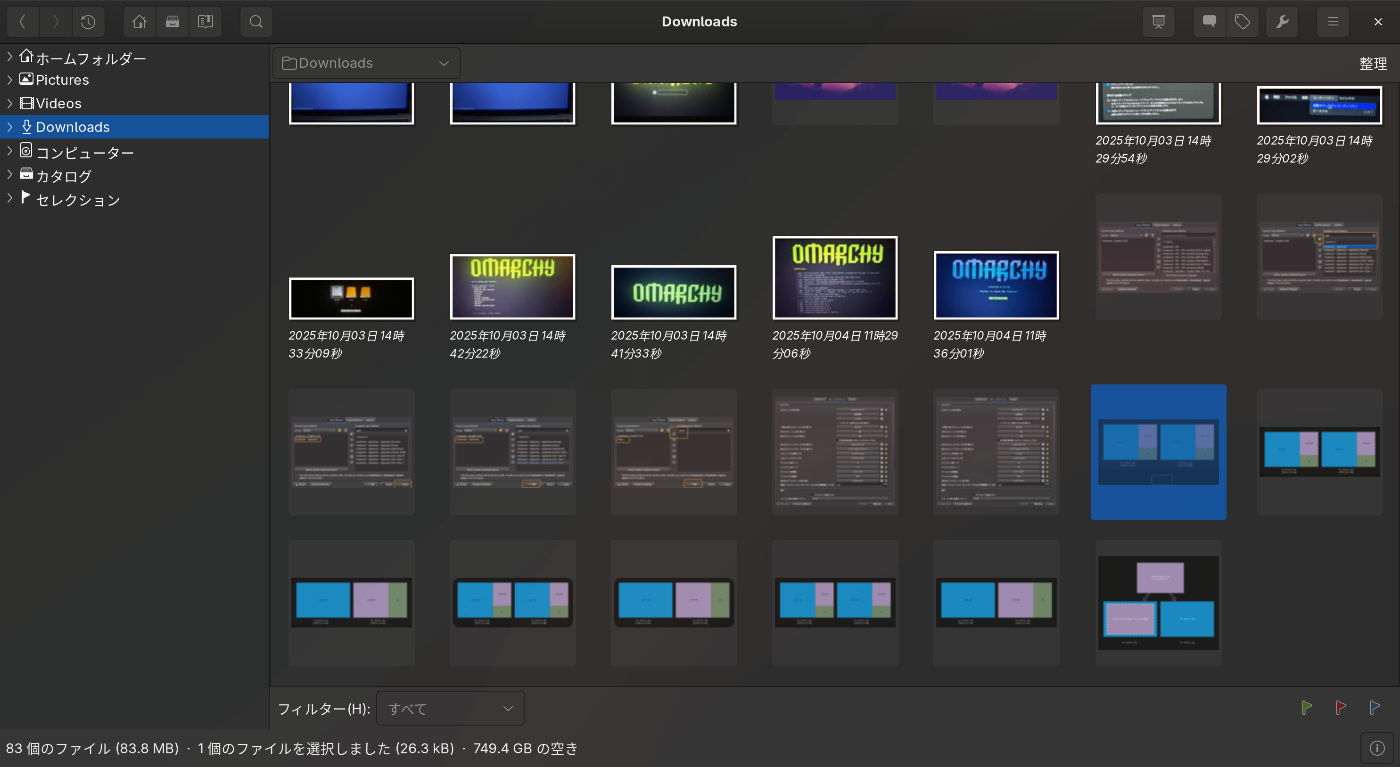Select the blue OMARCHY thumbnail dated 11時36分01秒
Image resolution: width=1400 pixels, height=767 pixels.
(996, 285)
